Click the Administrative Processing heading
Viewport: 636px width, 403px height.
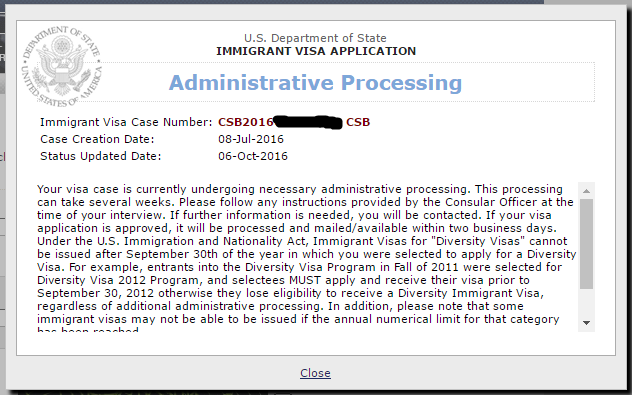315,83
